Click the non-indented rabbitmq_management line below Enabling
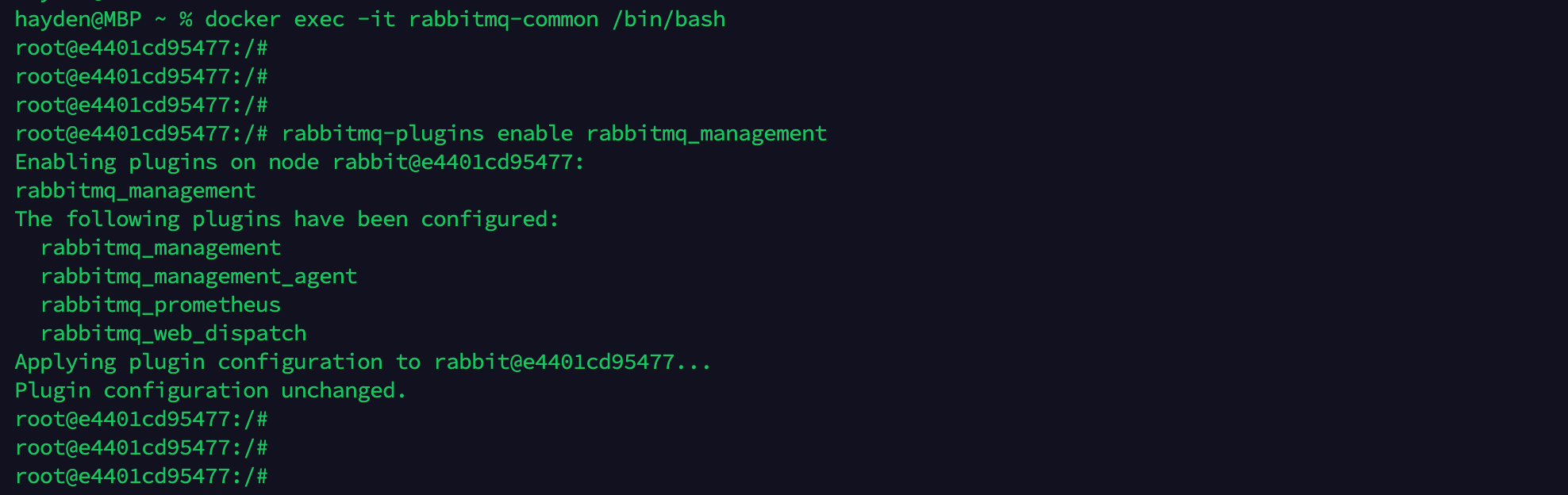The image size is (1568, 495). click(x=135, y=190)
